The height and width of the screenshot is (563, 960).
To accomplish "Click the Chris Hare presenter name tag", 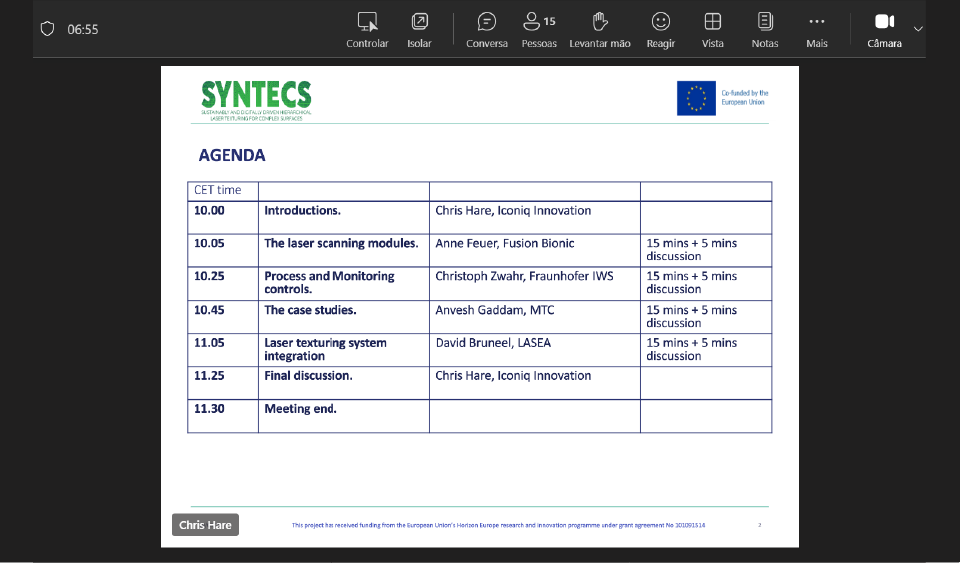I will [205, 525].
